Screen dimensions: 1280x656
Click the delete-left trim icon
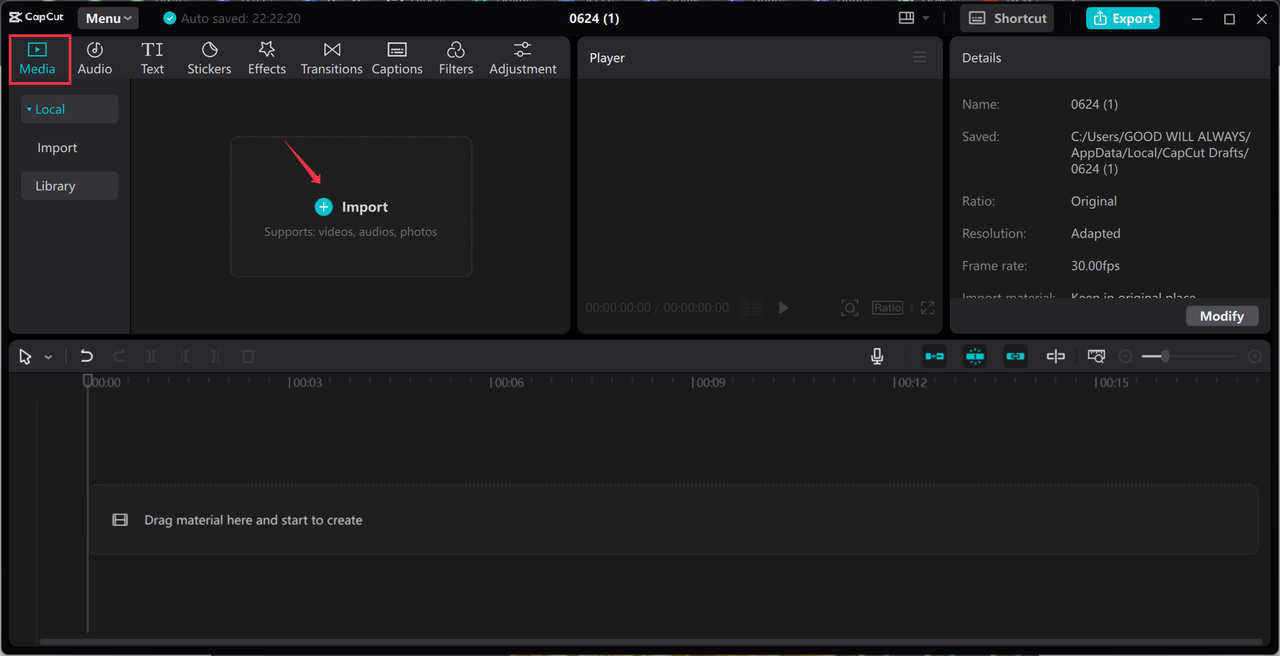click(x=184, y=356)
